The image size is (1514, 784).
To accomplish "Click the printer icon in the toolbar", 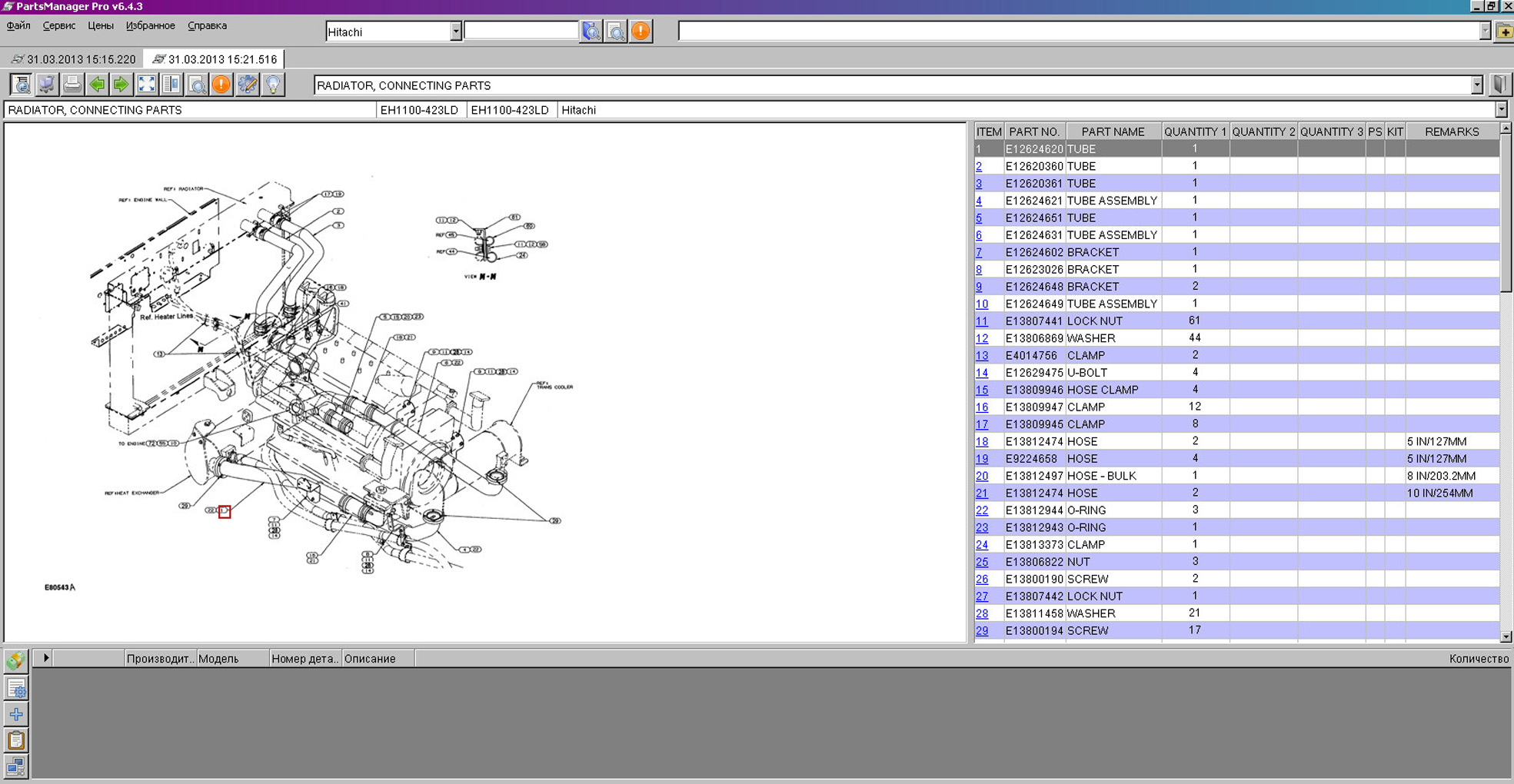I will tap(72, 85).
